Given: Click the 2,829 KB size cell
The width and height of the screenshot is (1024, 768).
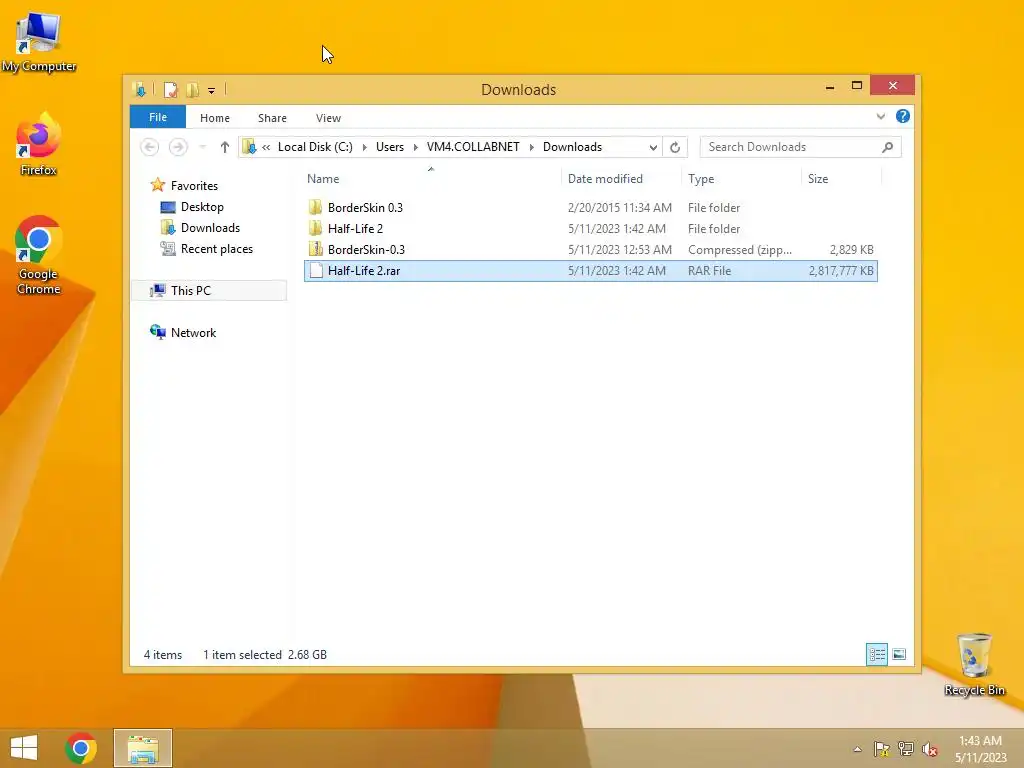Looking at the screenshot, I should (852, 249).
